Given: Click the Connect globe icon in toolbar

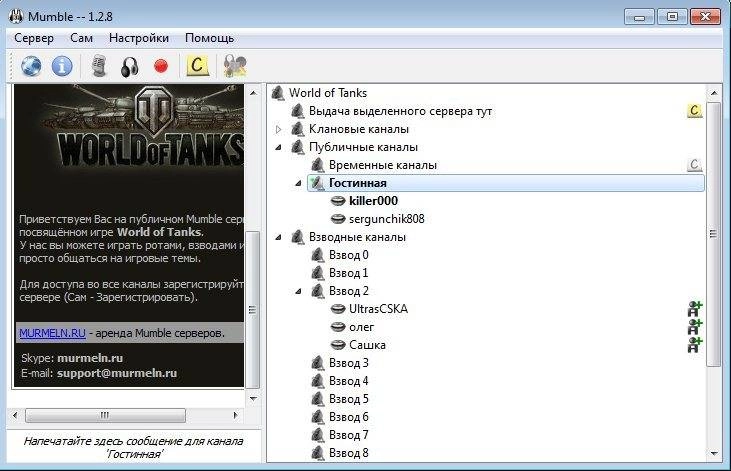Looking at the screenshot, I should coord(31,66).
